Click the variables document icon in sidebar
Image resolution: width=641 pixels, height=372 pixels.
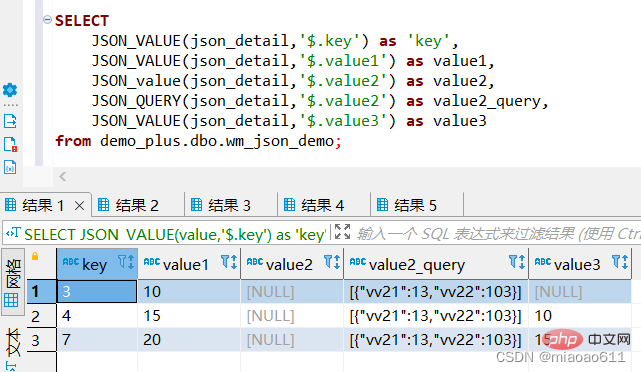(x=10, y=167)
